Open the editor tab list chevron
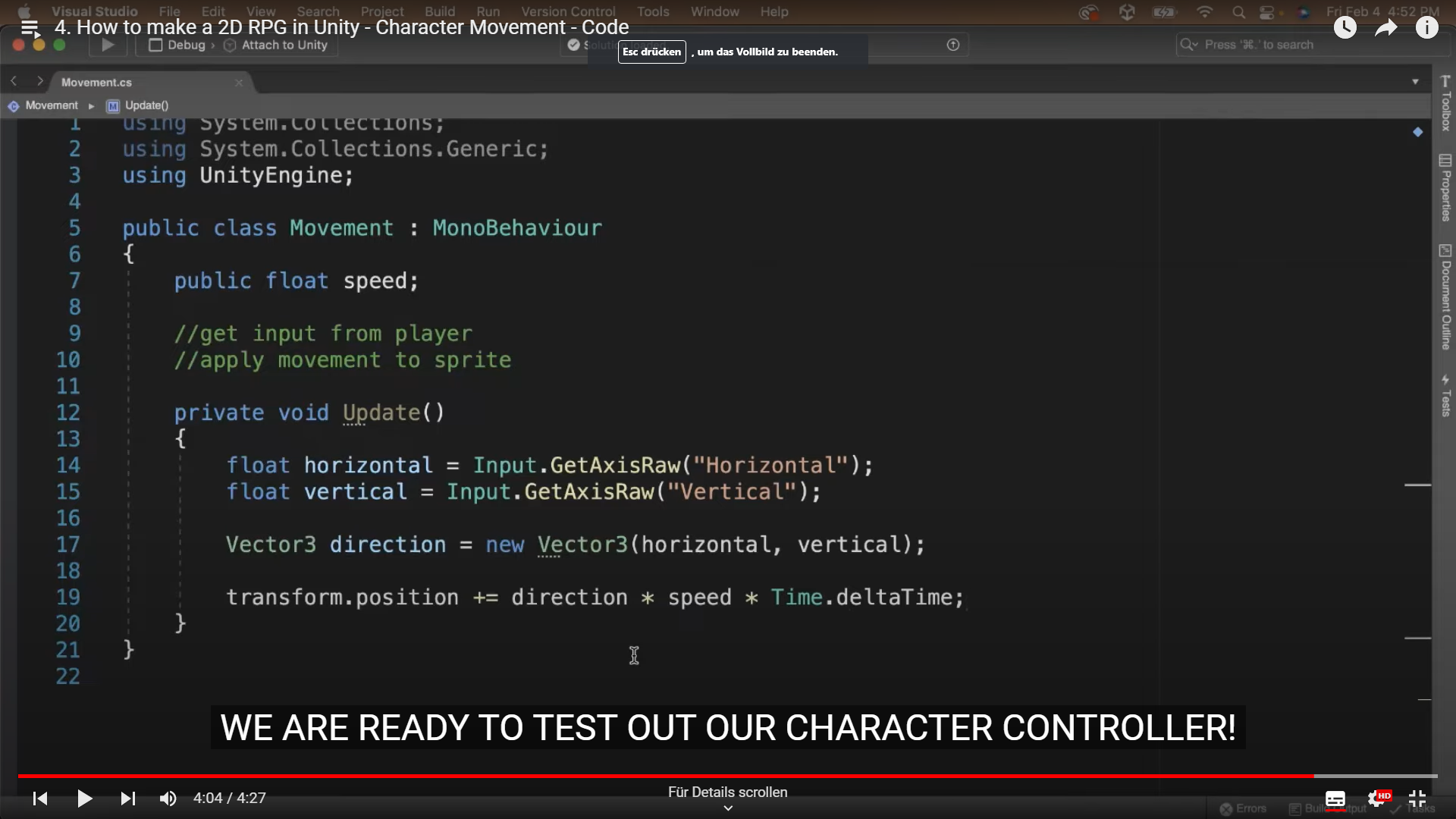The image size is (1456, 819). pos(1415,81)
